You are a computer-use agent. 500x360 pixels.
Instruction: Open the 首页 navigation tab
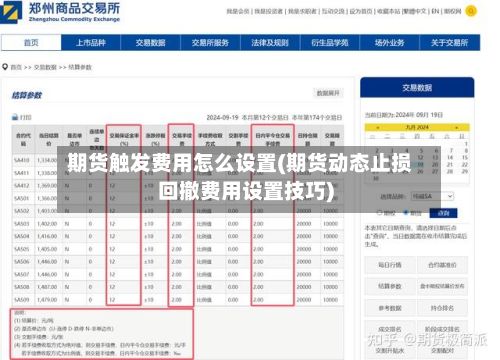pos(31,42)
